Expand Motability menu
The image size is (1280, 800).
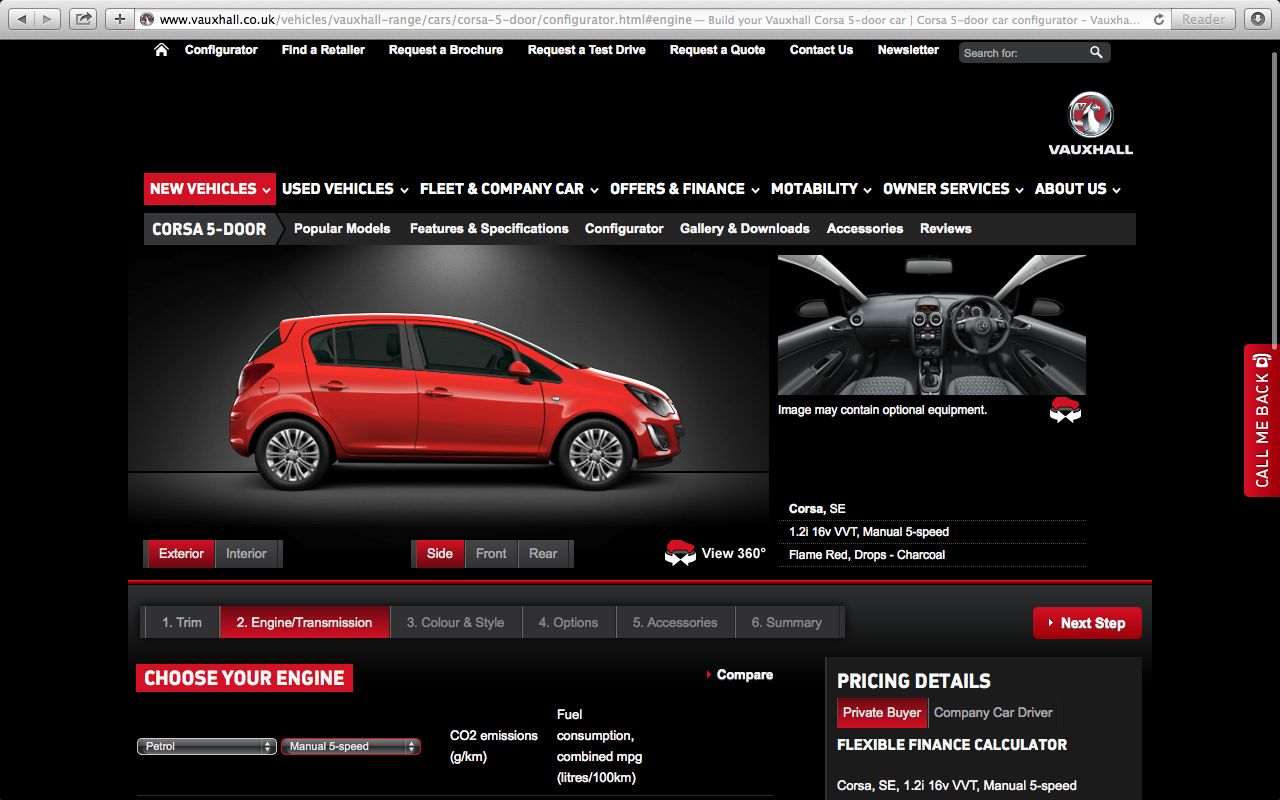pos(822,189)
